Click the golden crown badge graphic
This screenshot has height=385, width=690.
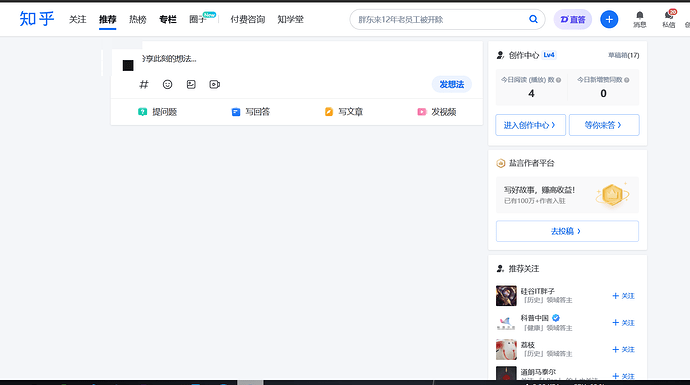tap(612, 194)
